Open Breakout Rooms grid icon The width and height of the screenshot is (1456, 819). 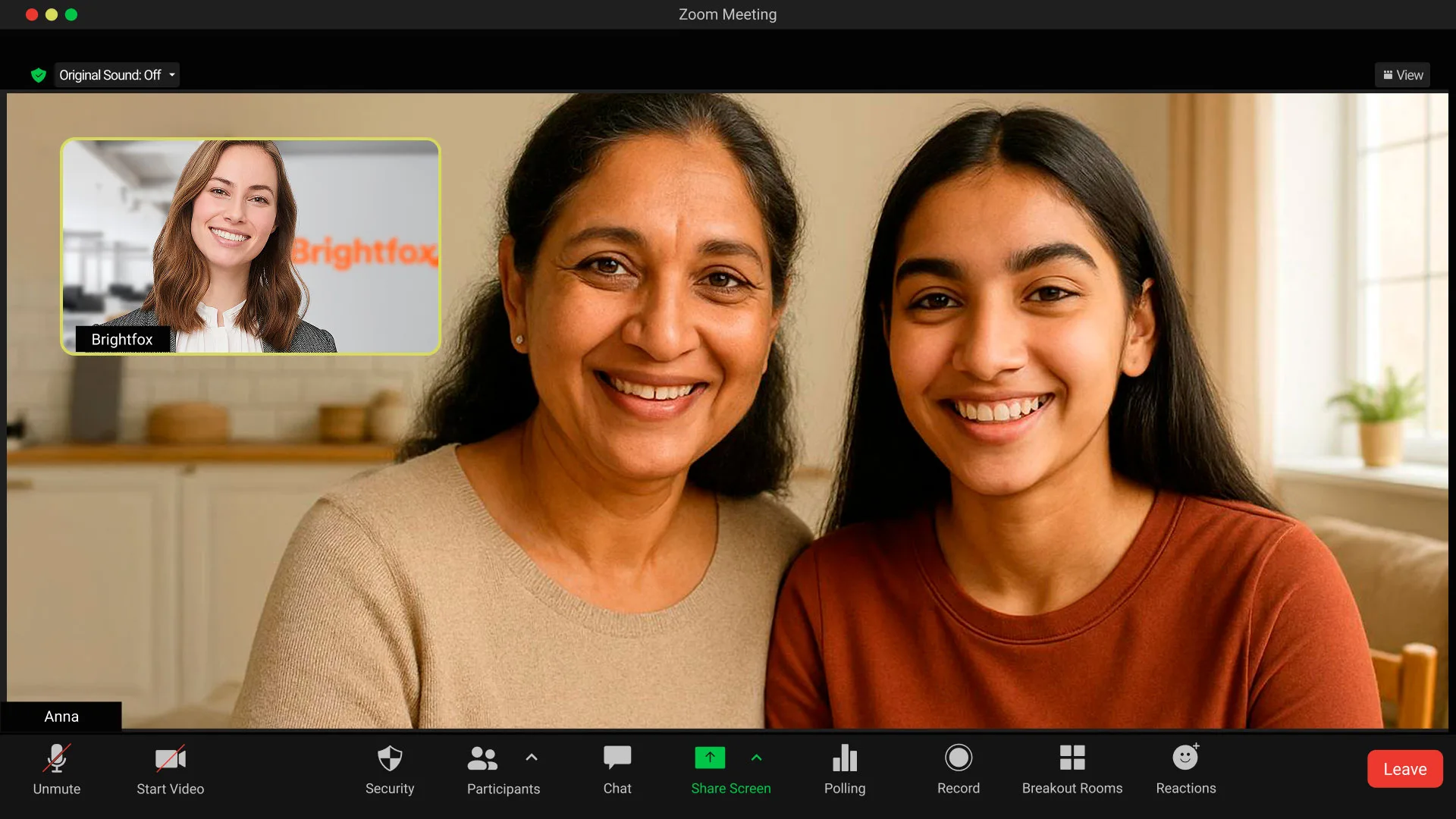[x=1072, y=758]
